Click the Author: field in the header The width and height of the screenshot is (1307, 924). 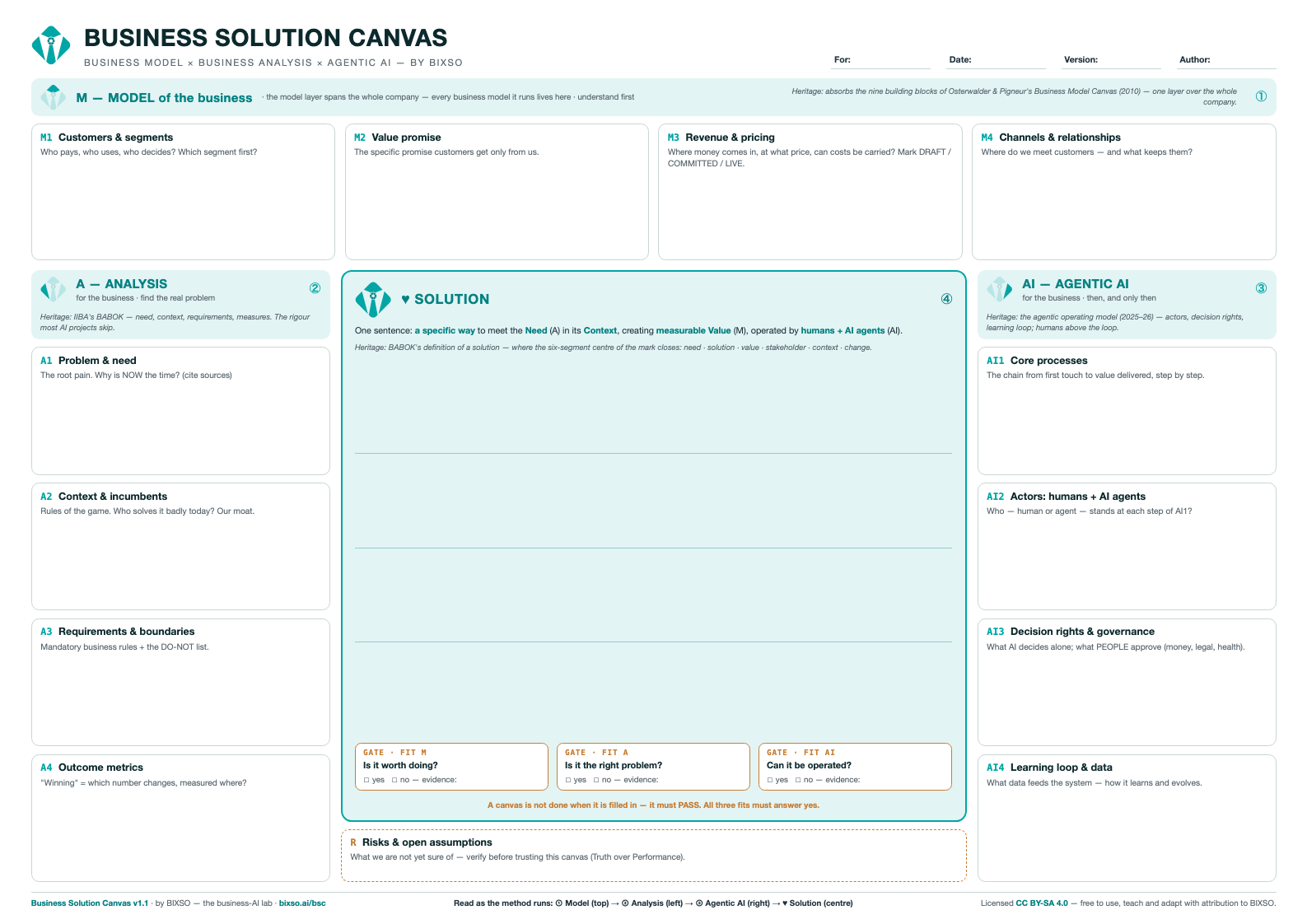(x=1227, y=60)
